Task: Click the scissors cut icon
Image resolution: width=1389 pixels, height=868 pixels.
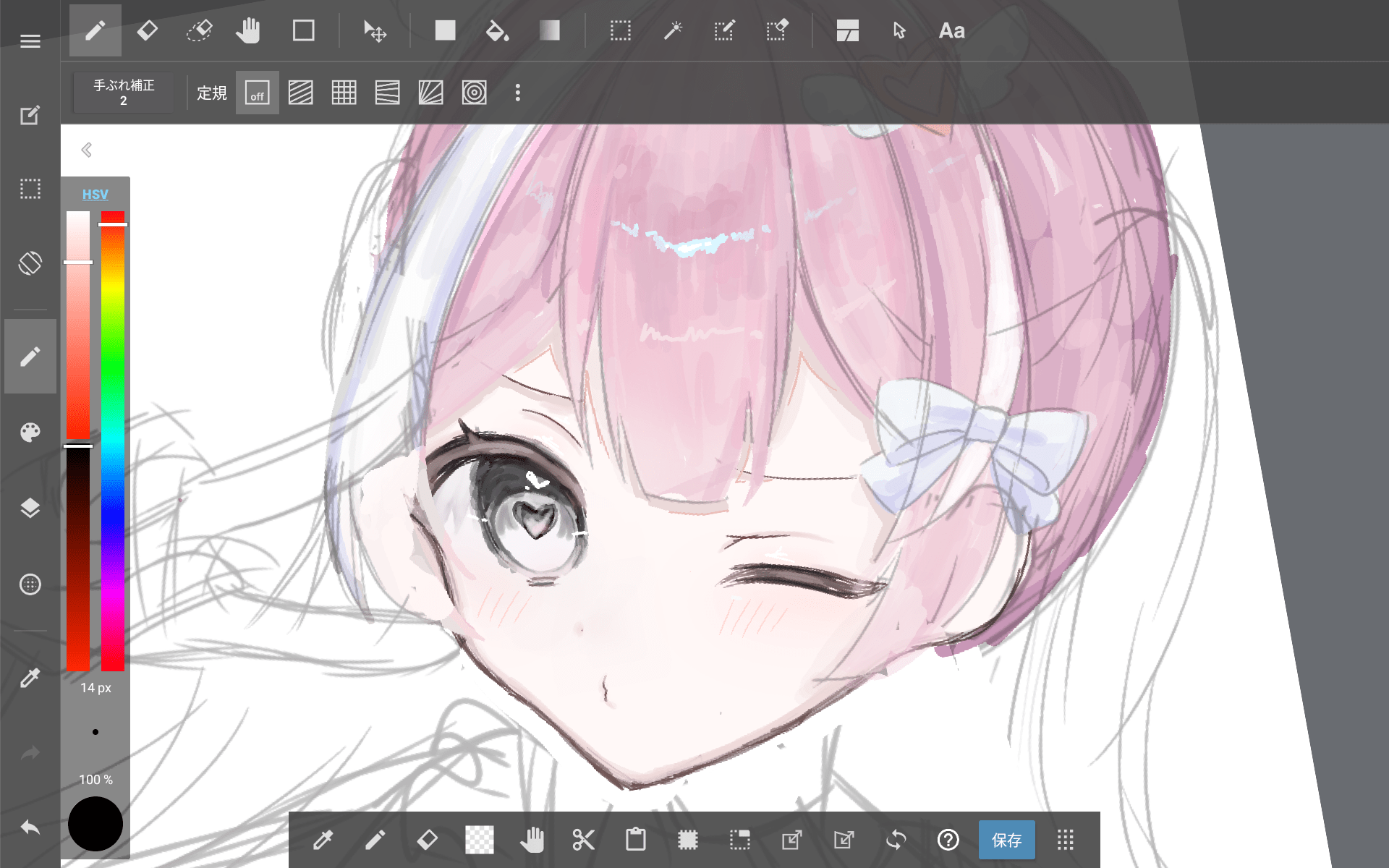Action: pyautogui.click(x=583, y=840)
